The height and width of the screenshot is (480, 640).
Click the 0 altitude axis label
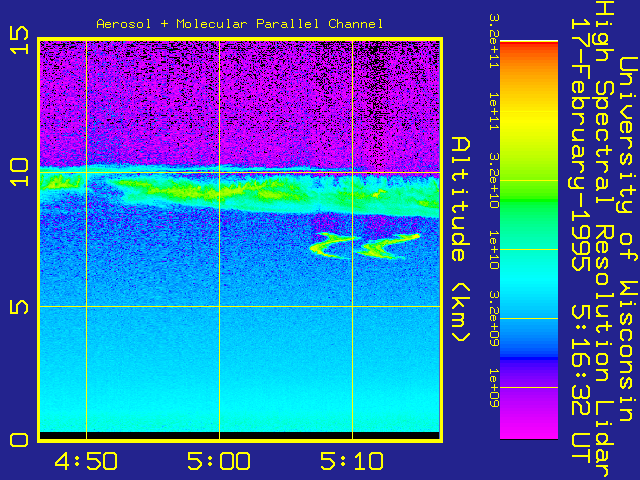[19, 440]
